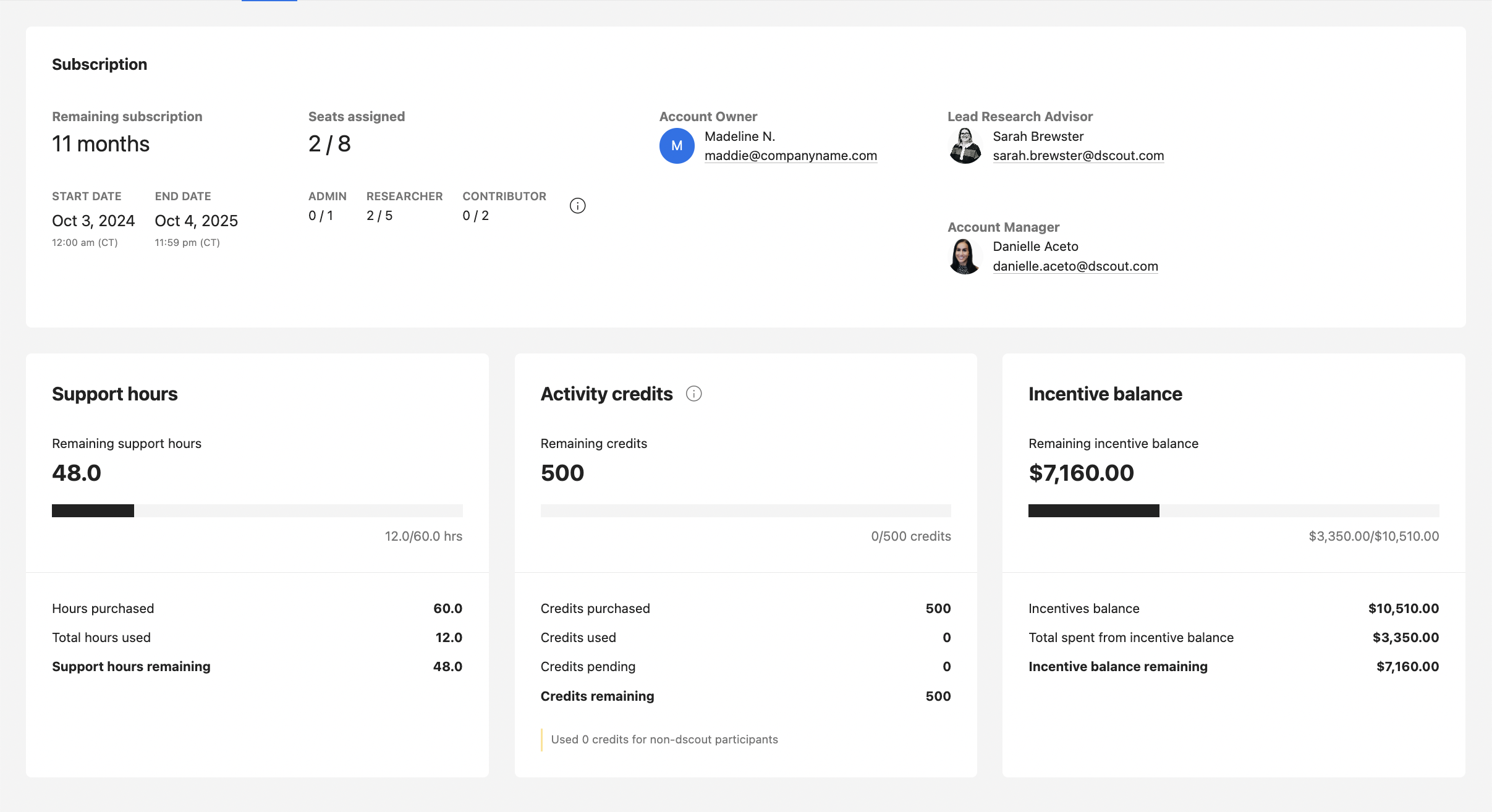
Task: Click Sarah Brewster's profile photo
Action: [965, 146]
